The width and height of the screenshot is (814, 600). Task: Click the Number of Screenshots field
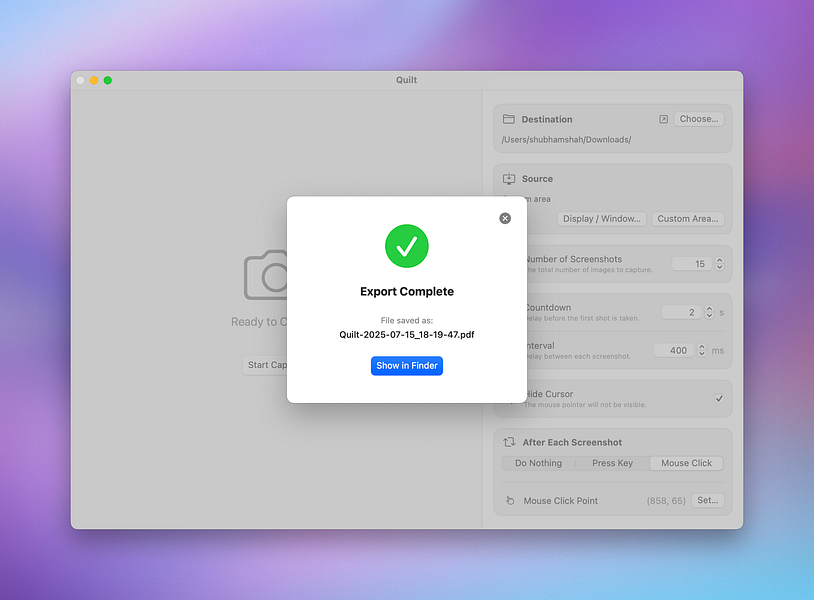[693, 264]
